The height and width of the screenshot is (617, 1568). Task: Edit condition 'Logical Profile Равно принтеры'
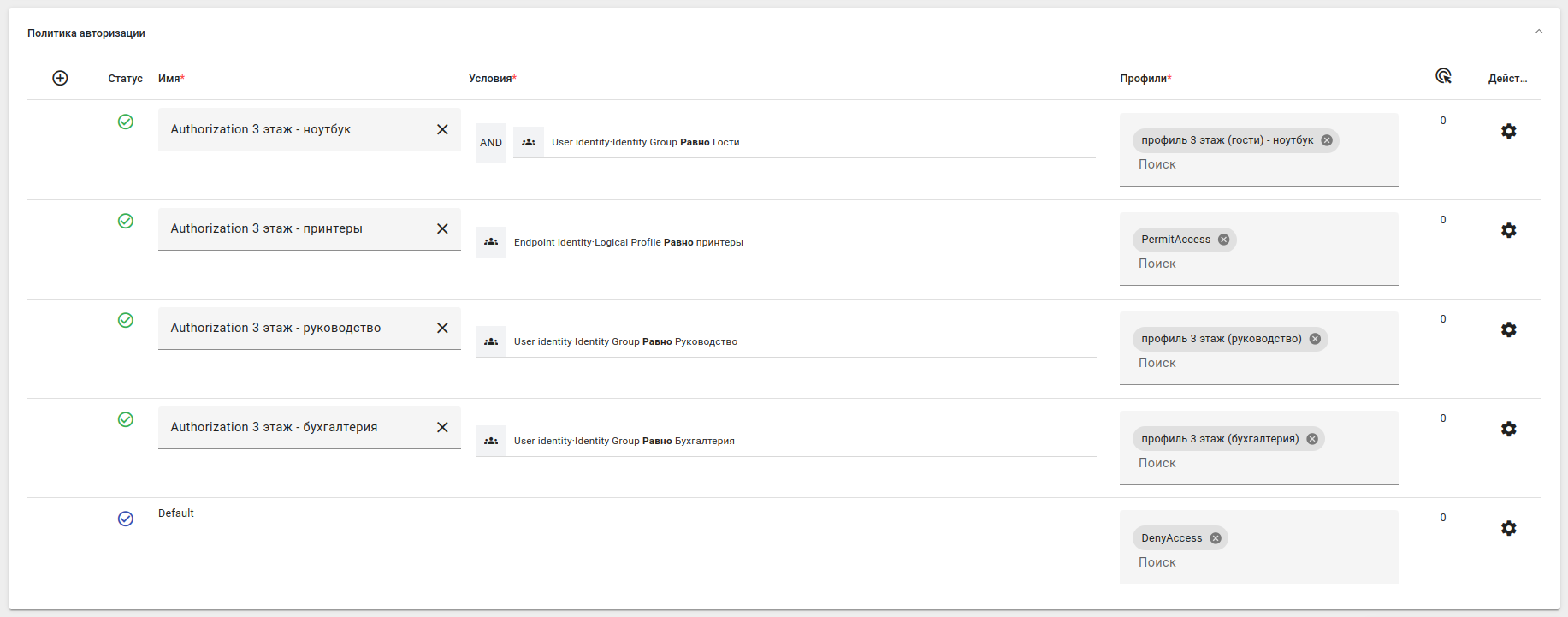point(628,242)
